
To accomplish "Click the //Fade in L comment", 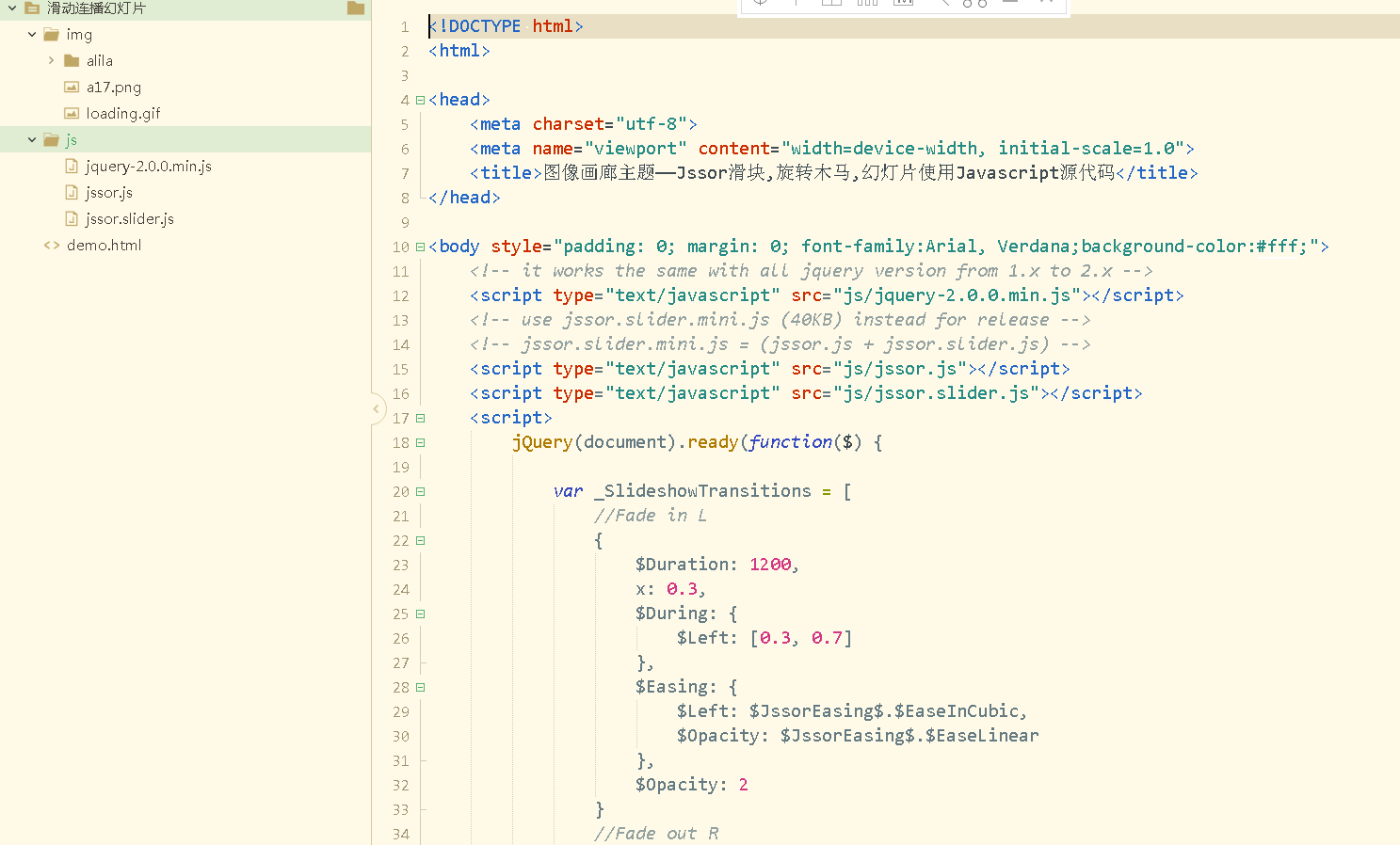I will (x=651, y=516).
